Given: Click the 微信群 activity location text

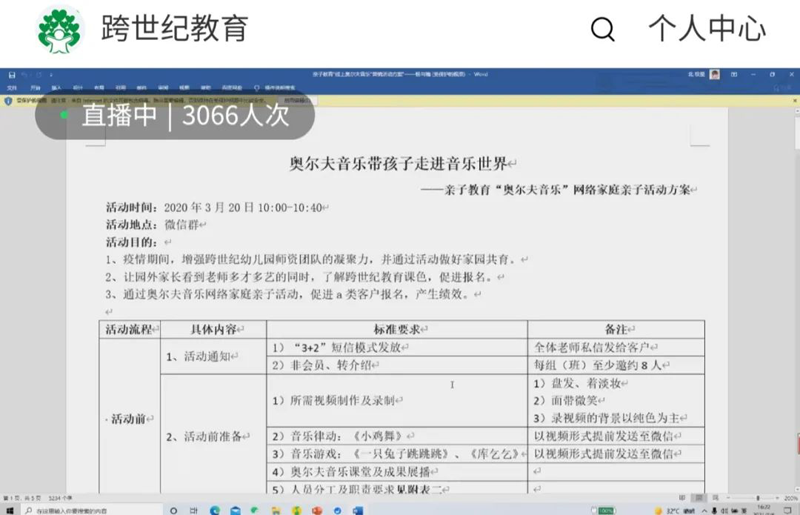Looking at the screenshot, I should tap(181, 225).
